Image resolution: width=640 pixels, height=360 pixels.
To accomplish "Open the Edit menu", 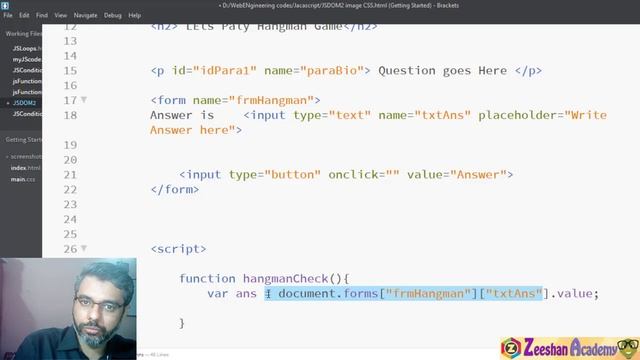I will 24,15.
